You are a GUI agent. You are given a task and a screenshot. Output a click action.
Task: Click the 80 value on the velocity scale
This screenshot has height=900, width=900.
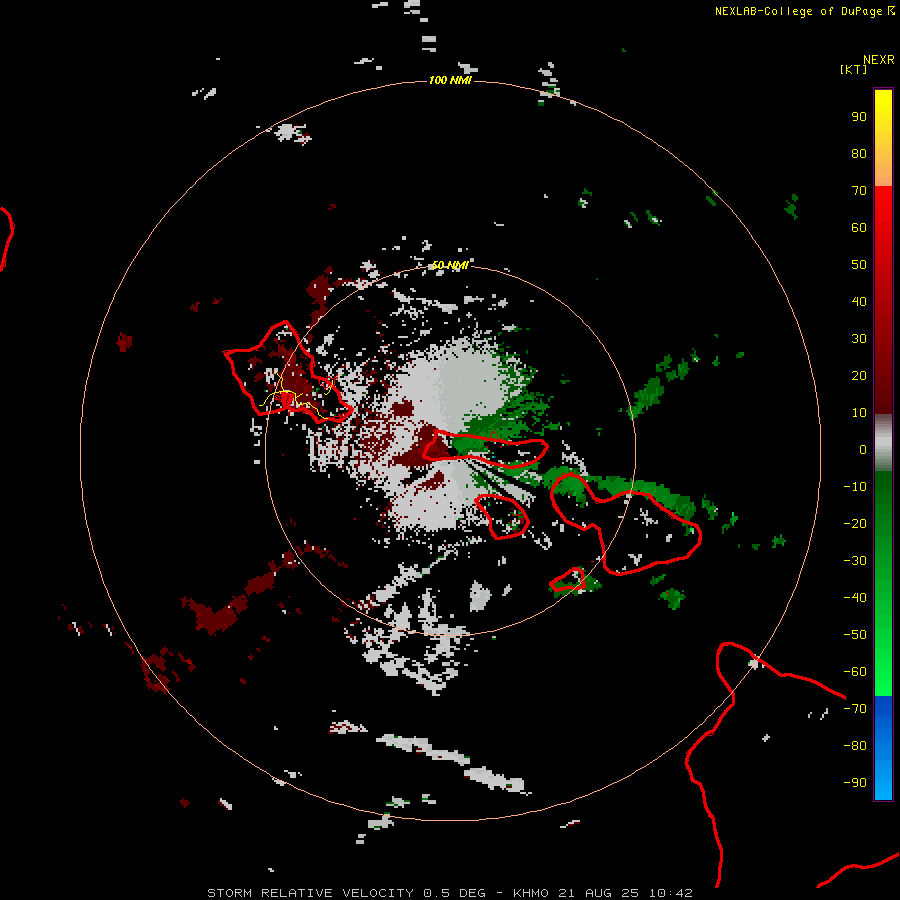click(x=859, y=154)
